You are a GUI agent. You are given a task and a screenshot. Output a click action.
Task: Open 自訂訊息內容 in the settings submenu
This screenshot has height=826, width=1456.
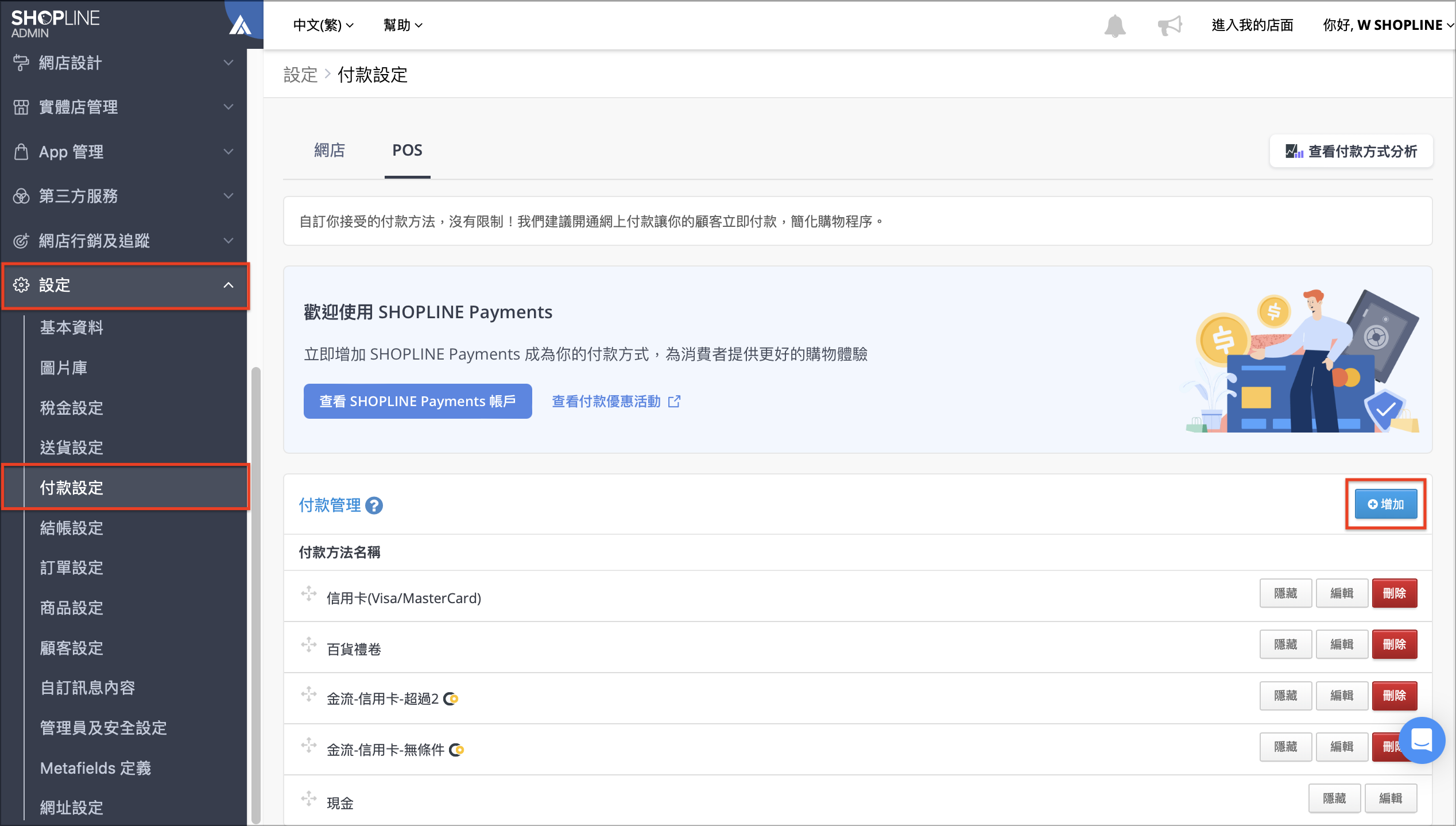87,688
